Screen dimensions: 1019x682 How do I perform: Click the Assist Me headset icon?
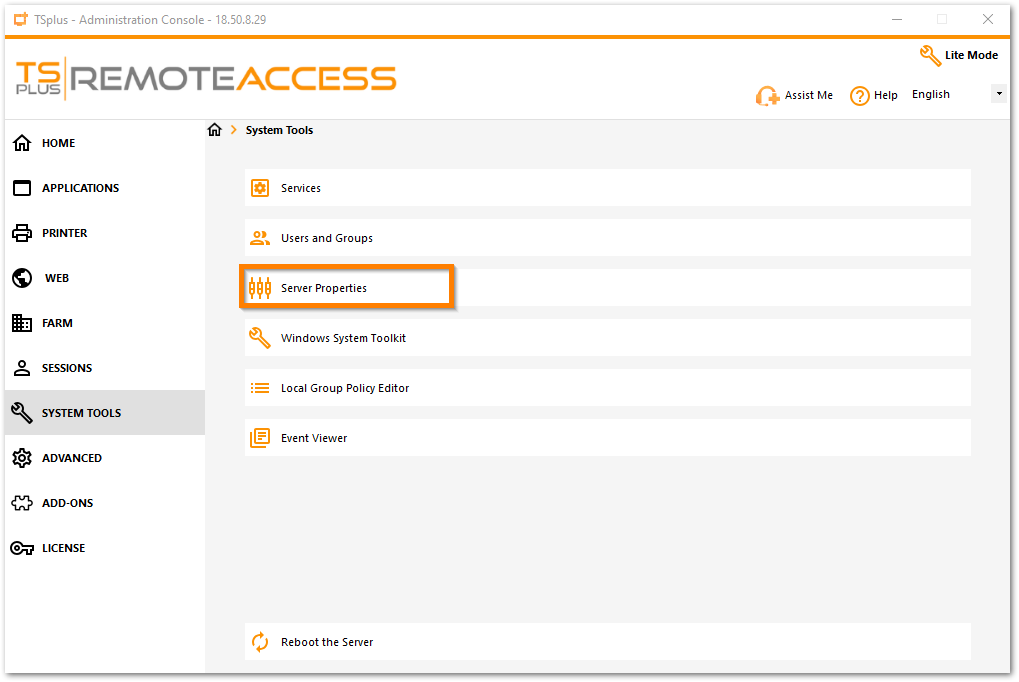[x=767, y=96]
